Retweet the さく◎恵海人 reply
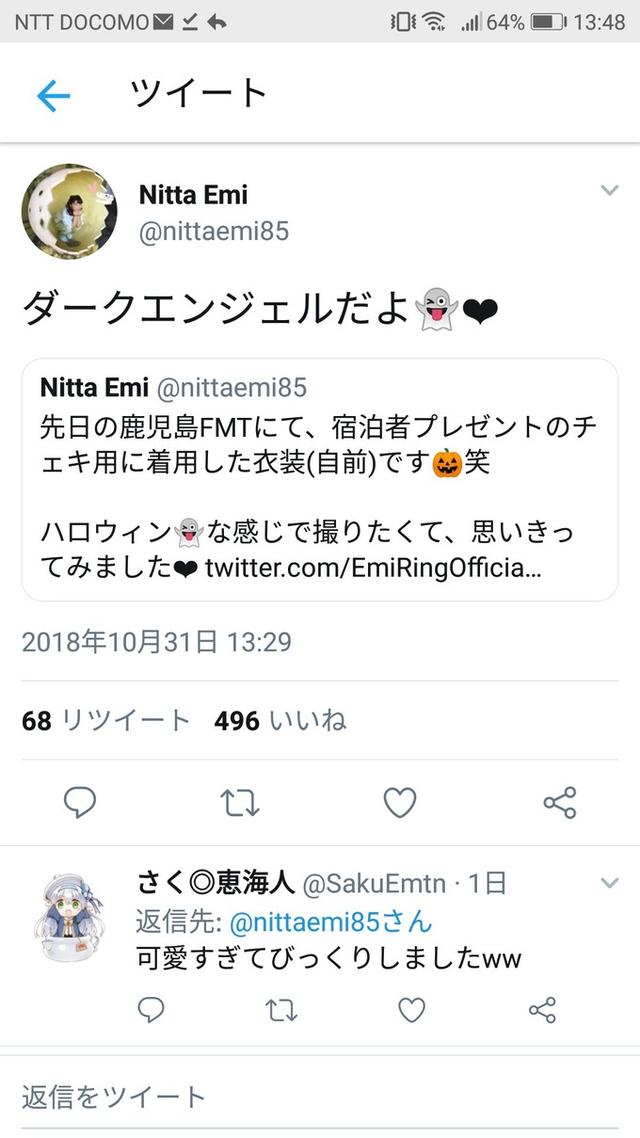This screenshot has width=640, height=1138. [282, 1010]
